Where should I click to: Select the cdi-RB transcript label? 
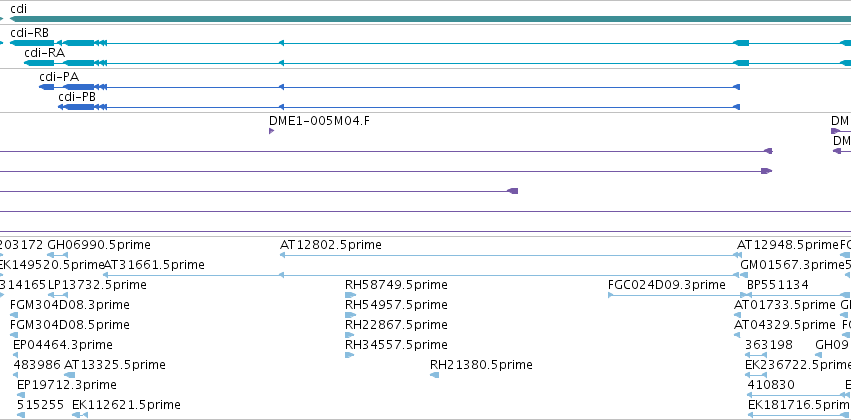pyautogui.click(x=29, y=33)
